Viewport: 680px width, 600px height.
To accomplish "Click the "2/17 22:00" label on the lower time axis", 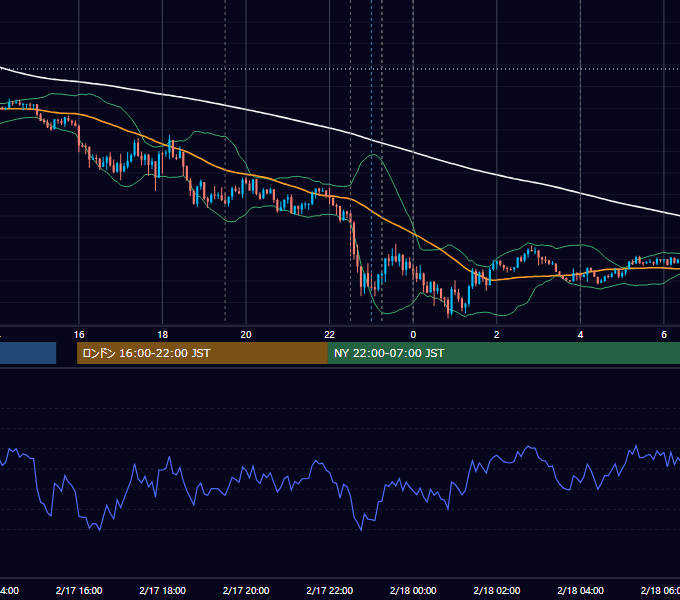I will tap(330, 590).
